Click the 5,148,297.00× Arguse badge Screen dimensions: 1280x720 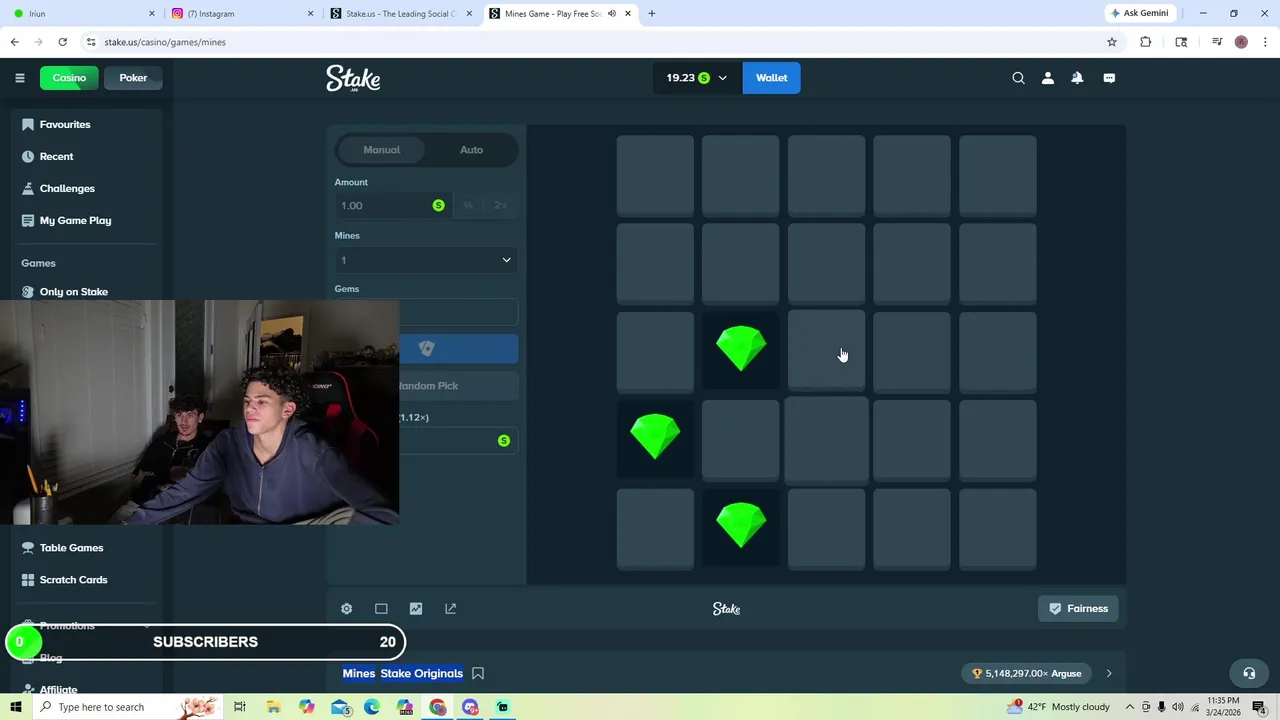coord(1027,673)
